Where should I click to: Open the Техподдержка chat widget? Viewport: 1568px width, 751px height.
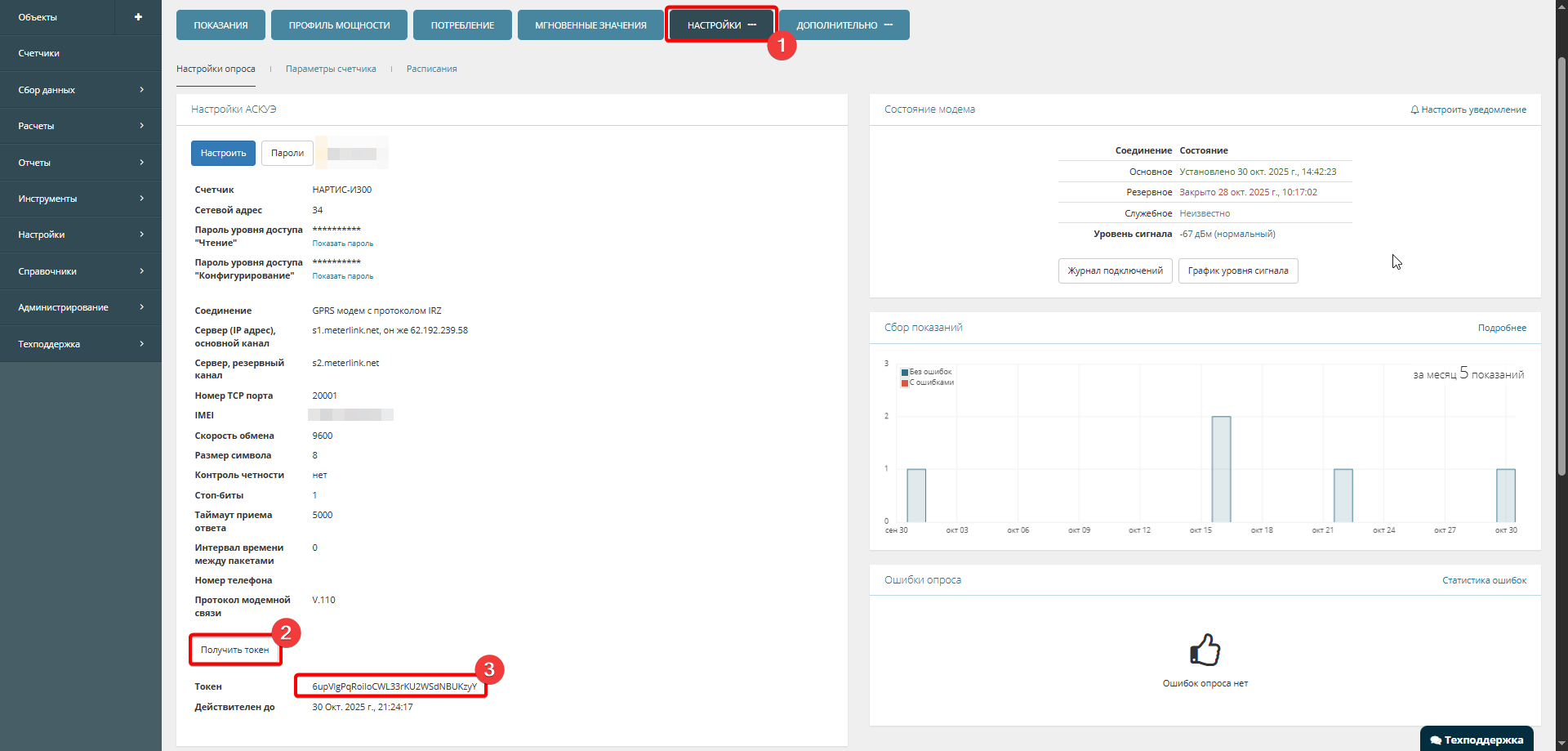(x=1477, y=740)
